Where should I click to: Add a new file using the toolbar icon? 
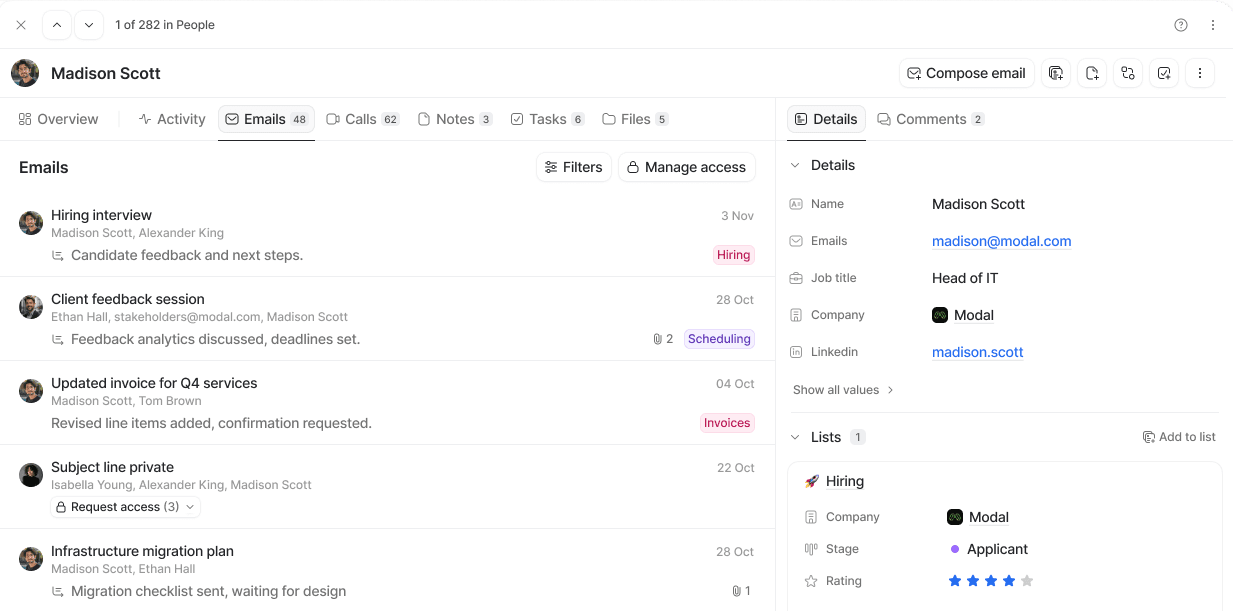1092,73
